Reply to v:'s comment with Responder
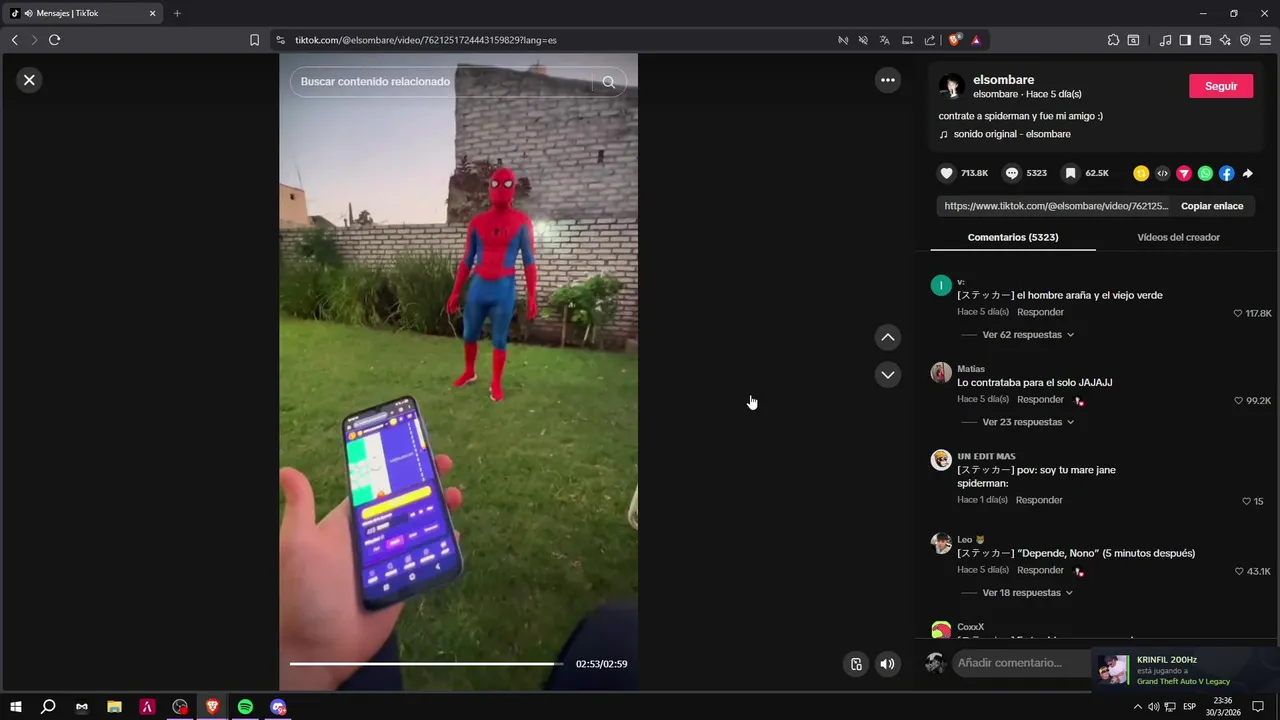This screenshot has width=1280, height=720. point(1040,312)
